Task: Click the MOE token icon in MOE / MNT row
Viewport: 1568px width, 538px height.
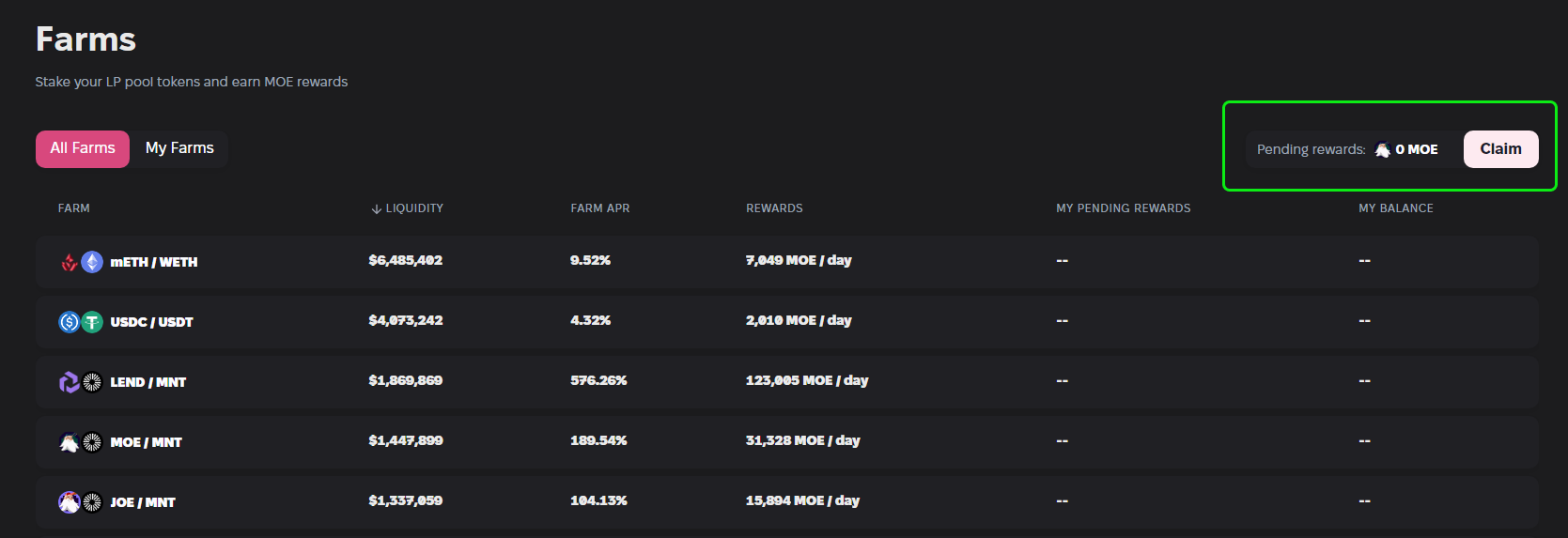Action: point(69,442)
